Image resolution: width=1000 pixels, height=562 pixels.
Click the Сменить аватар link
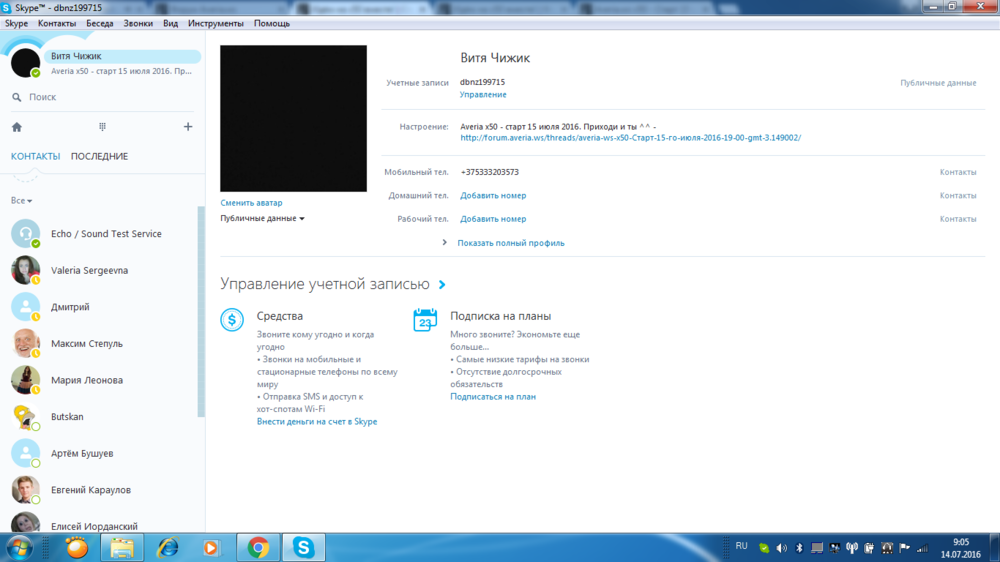(251, 203)
